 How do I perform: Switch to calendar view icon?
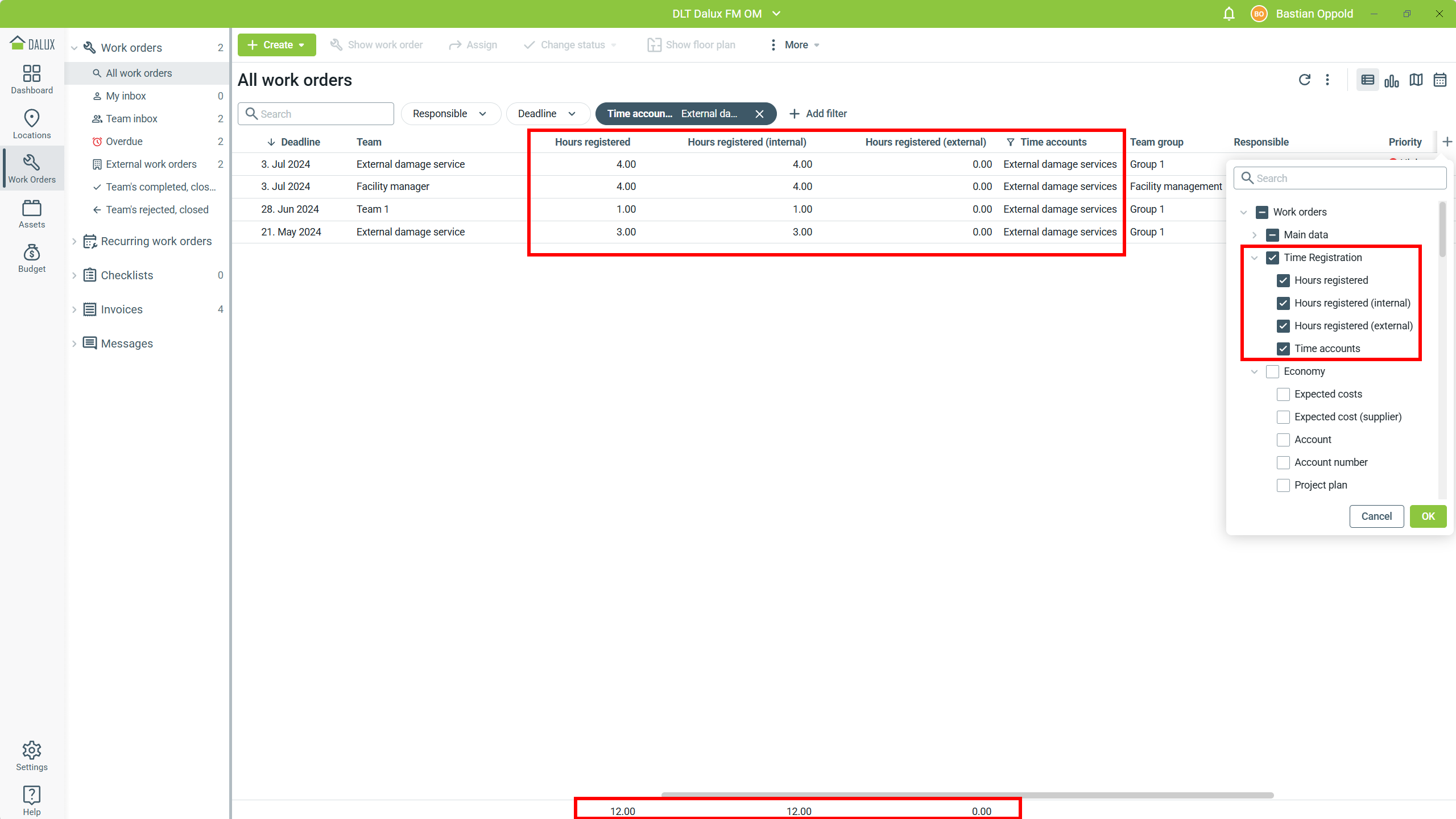[1440, 80]
